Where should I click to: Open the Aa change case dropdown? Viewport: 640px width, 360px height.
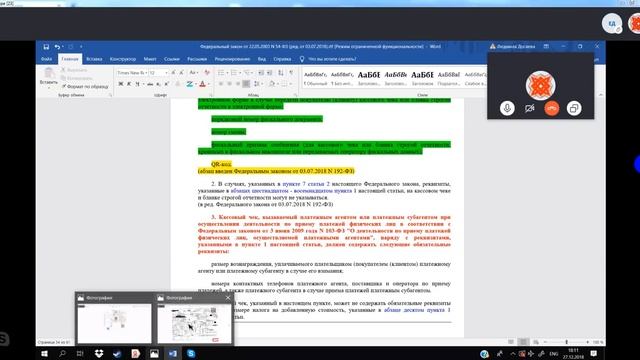tap(193, 73)
